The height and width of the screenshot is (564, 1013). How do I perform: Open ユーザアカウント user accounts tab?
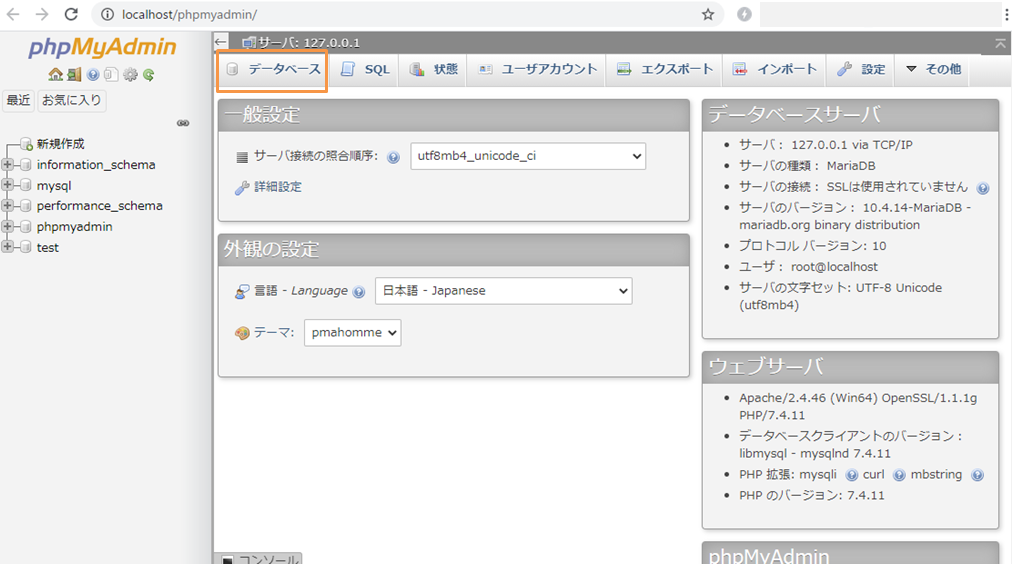pyautogui.click(x=537, y=69)
